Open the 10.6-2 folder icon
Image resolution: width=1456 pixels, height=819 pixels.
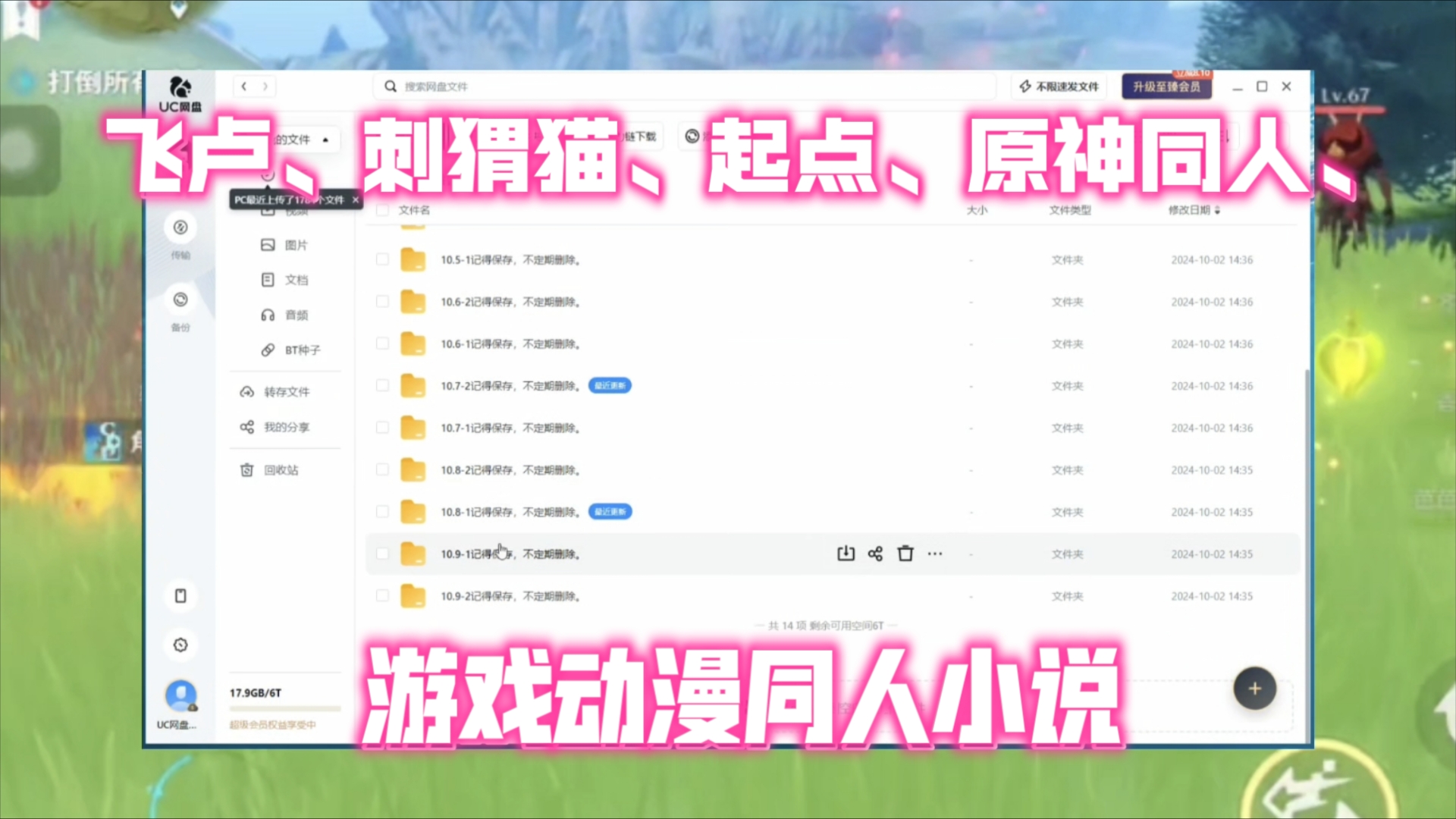coord(413,302)
